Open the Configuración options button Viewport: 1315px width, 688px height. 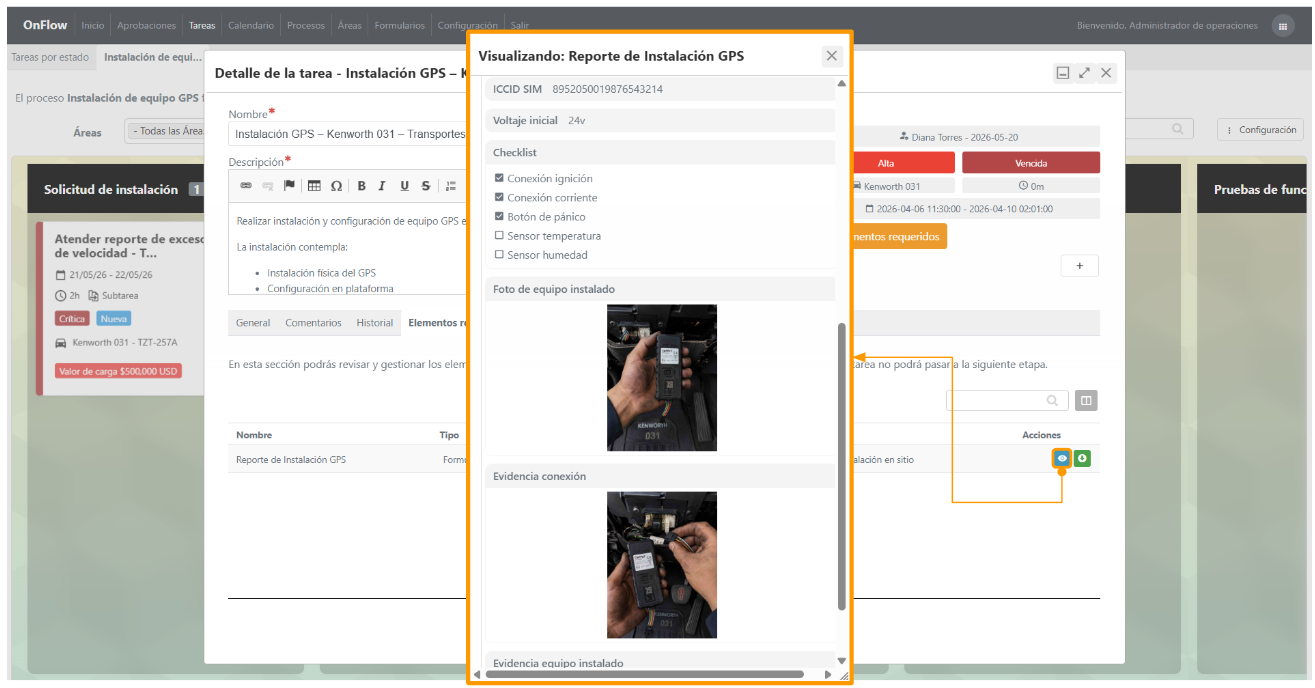coord(1262,130)
